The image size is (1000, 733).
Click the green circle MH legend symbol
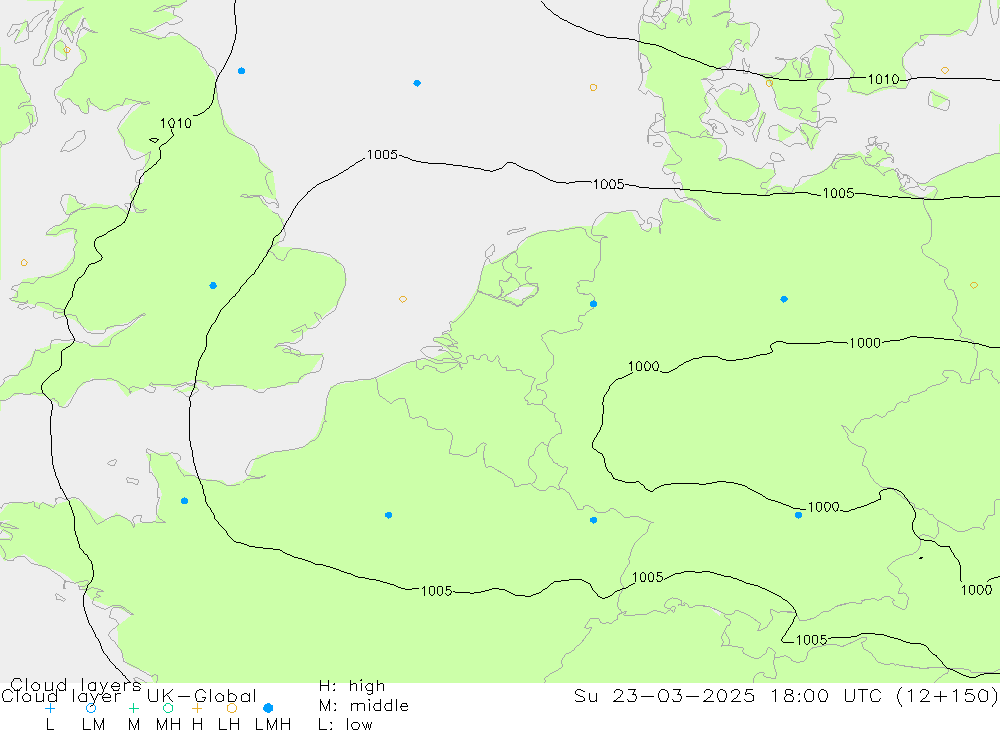pos(168,708)
